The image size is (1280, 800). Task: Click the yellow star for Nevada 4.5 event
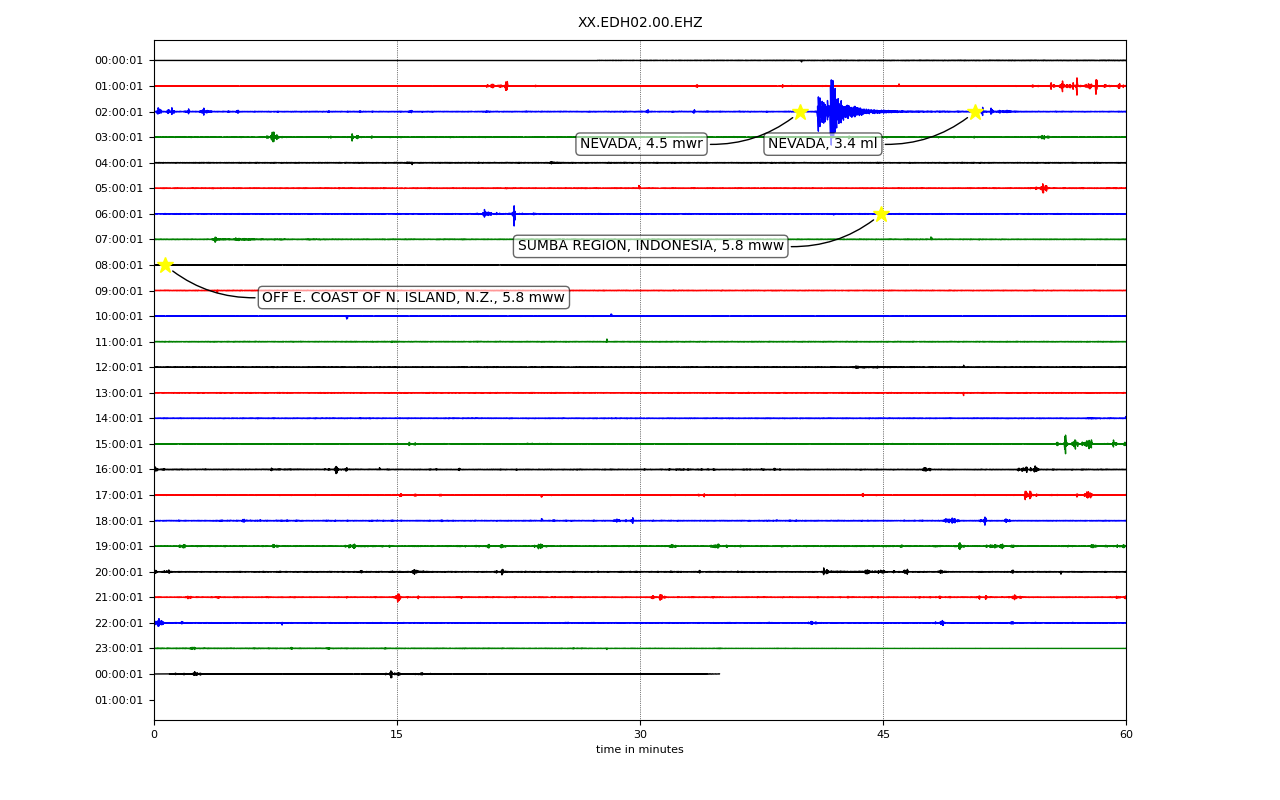(800, 111)
